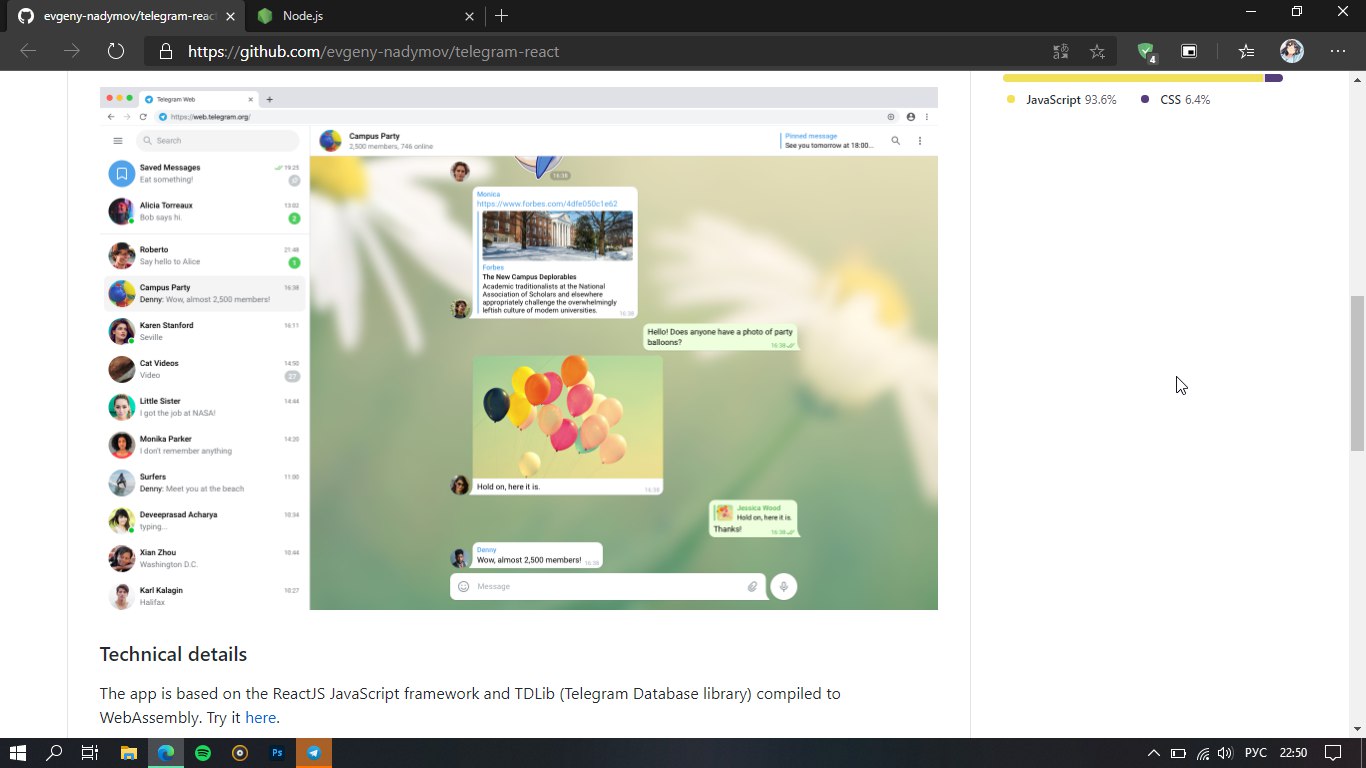Open Photoshop from the taskbar
Image resolution: width=1366 pixels, height=768 pixels.
[277, 753]
